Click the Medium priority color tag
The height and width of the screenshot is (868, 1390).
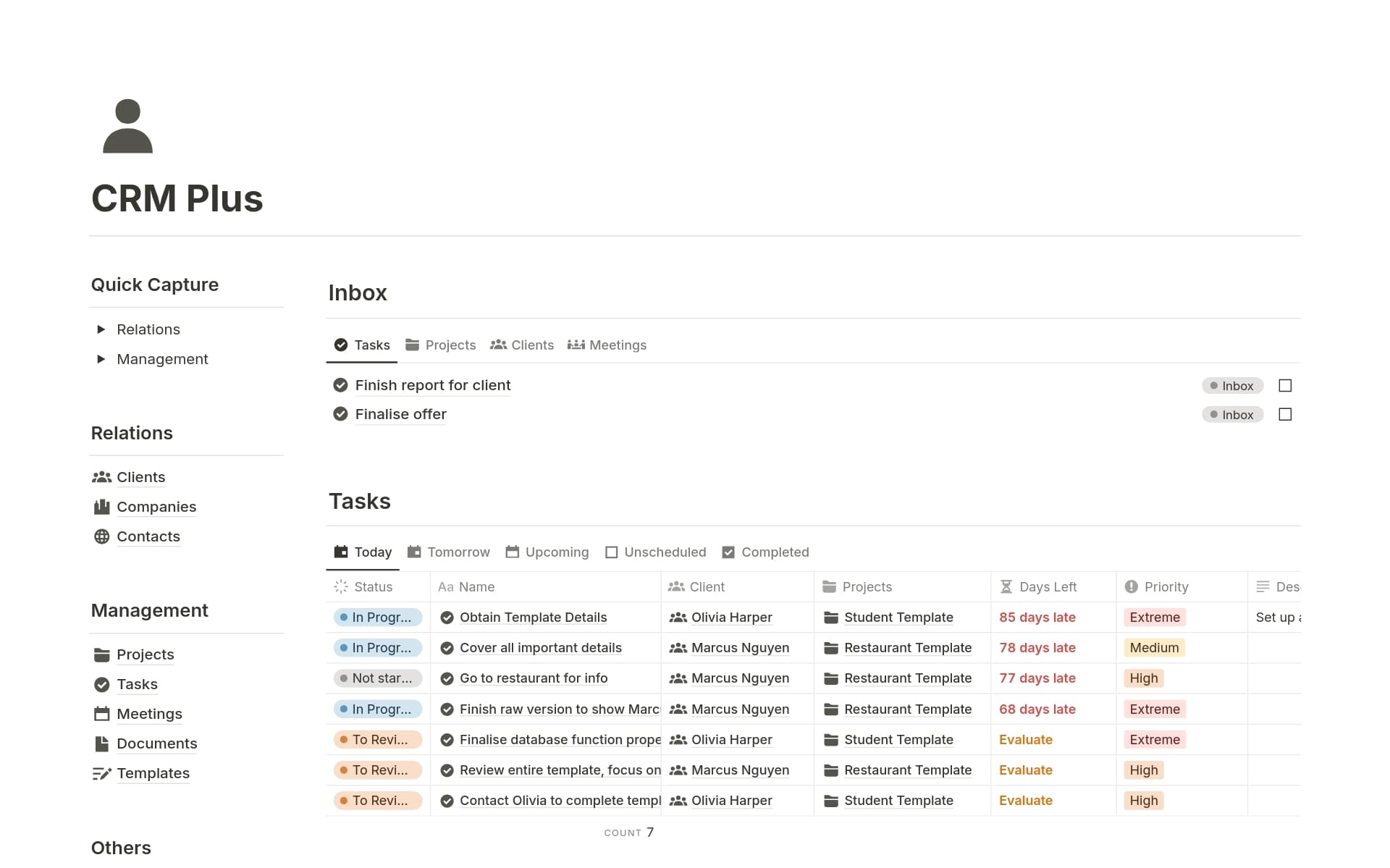[1154, 648]
